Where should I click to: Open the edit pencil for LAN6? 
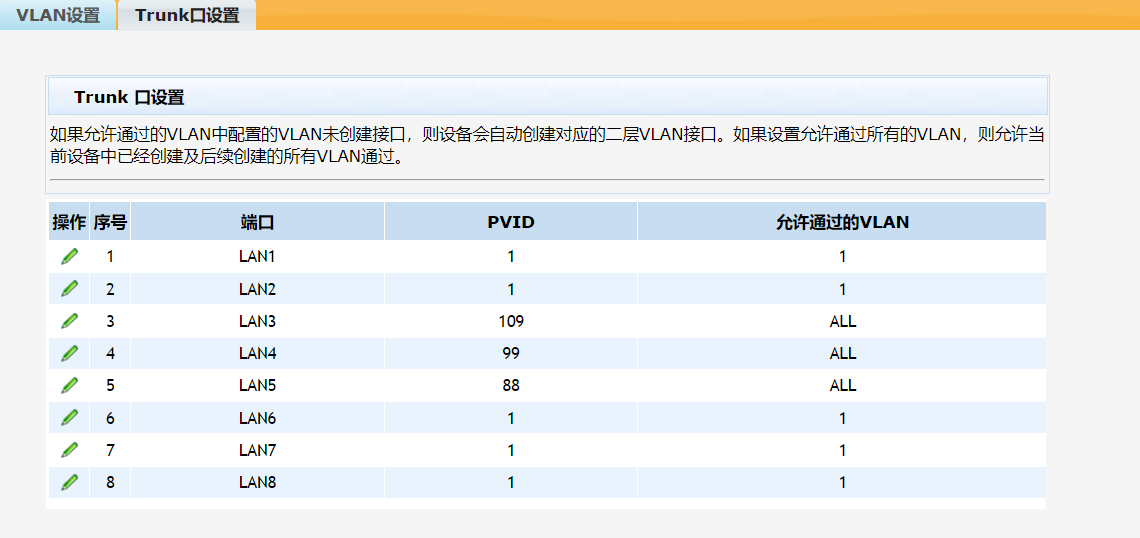[x=69, y=417]
